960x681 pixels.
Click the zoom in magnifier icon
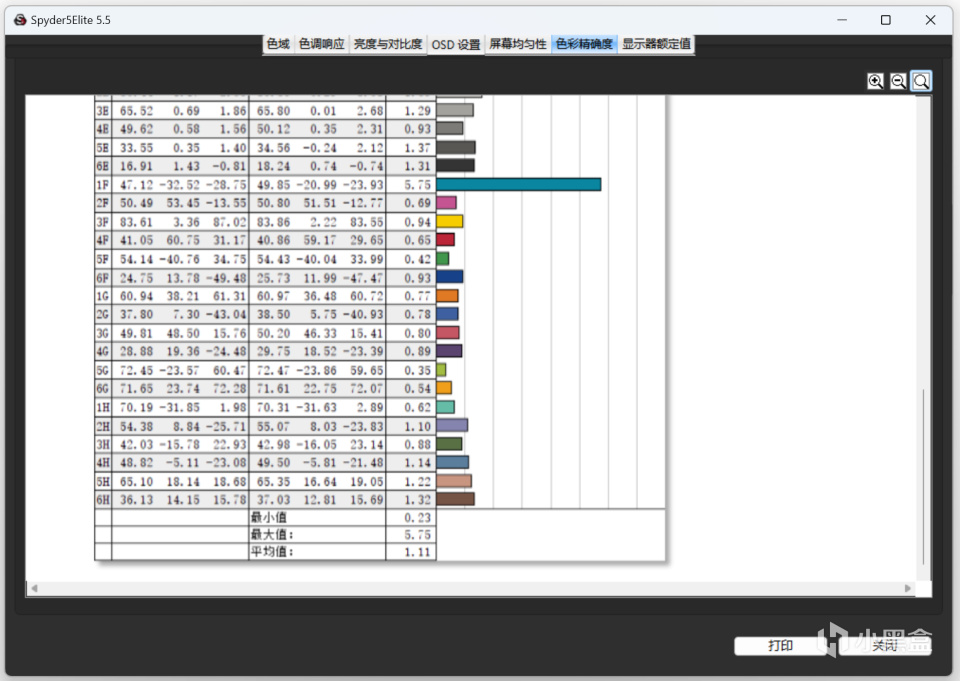(876, 81)
